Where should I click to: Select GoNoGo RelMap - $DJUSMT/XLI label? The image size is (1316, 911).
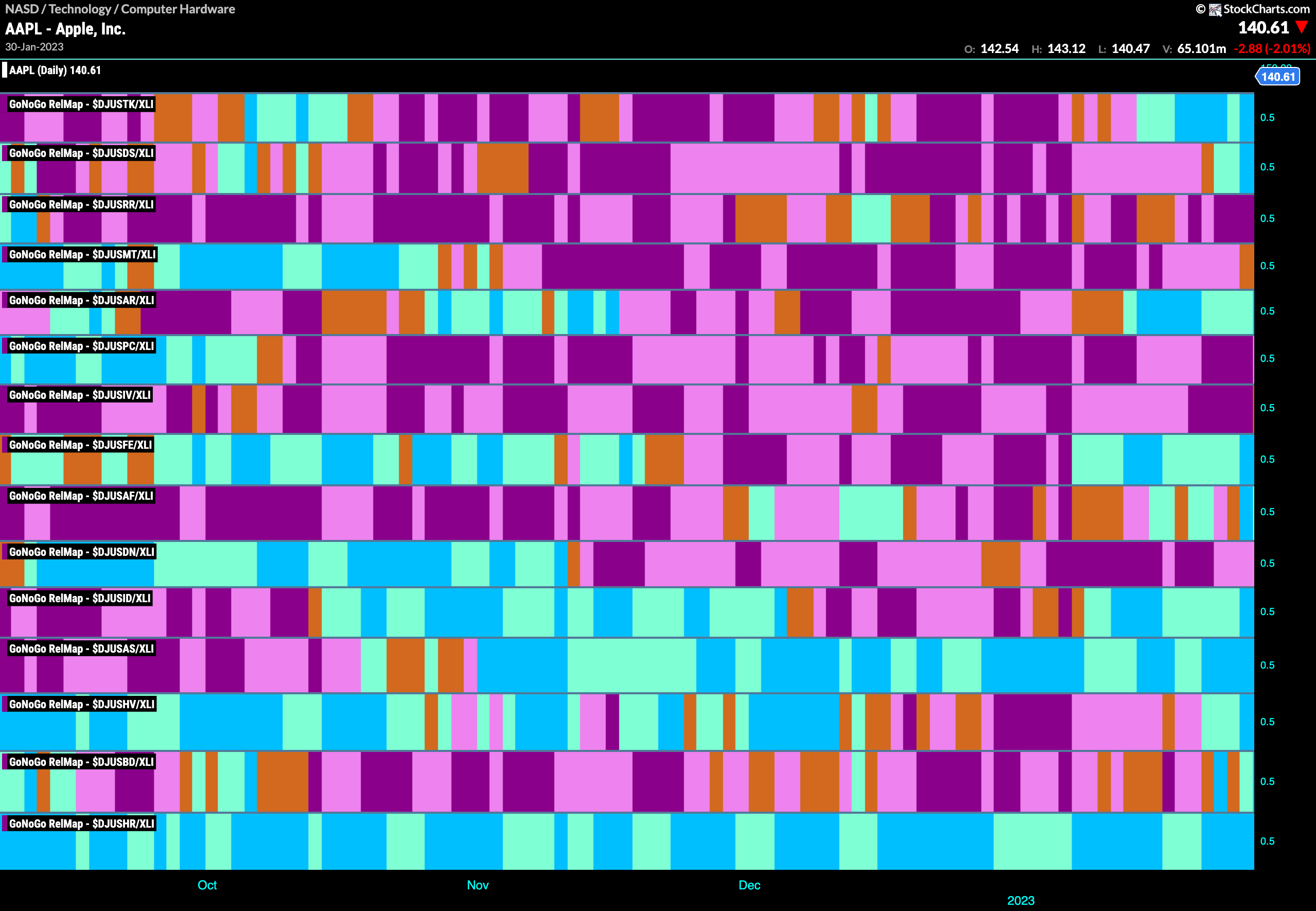82,255
